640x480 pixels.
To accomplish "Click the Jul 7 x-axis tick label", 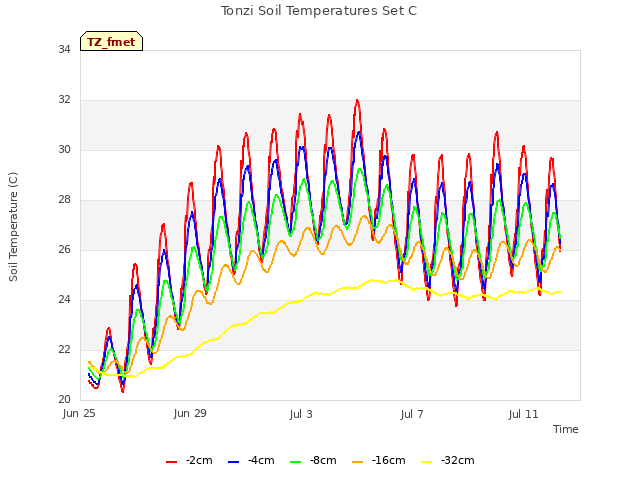I will point(412,414).
